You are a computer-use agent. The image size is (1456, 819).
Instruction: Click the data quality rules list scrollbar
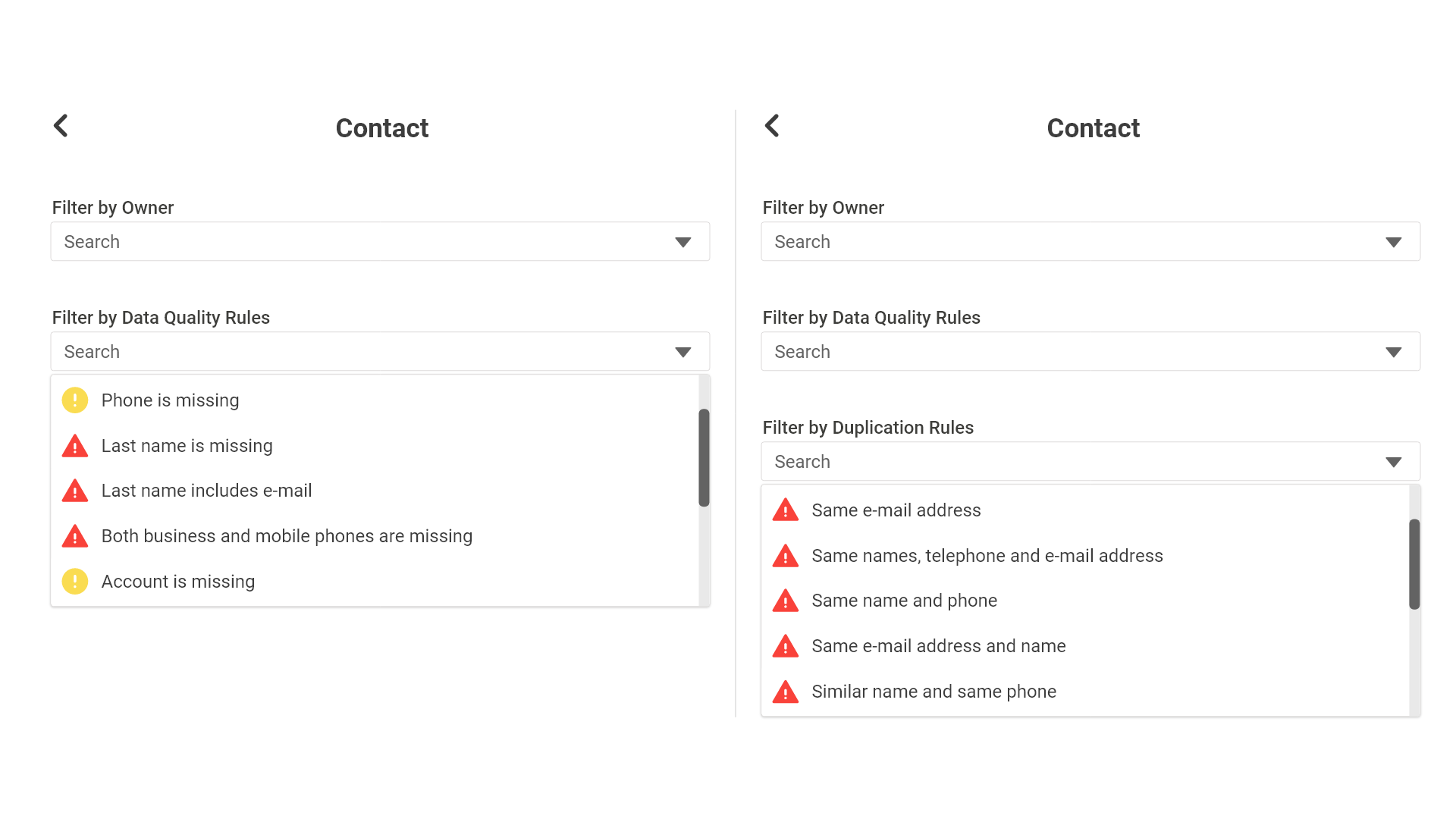[704, 458]
